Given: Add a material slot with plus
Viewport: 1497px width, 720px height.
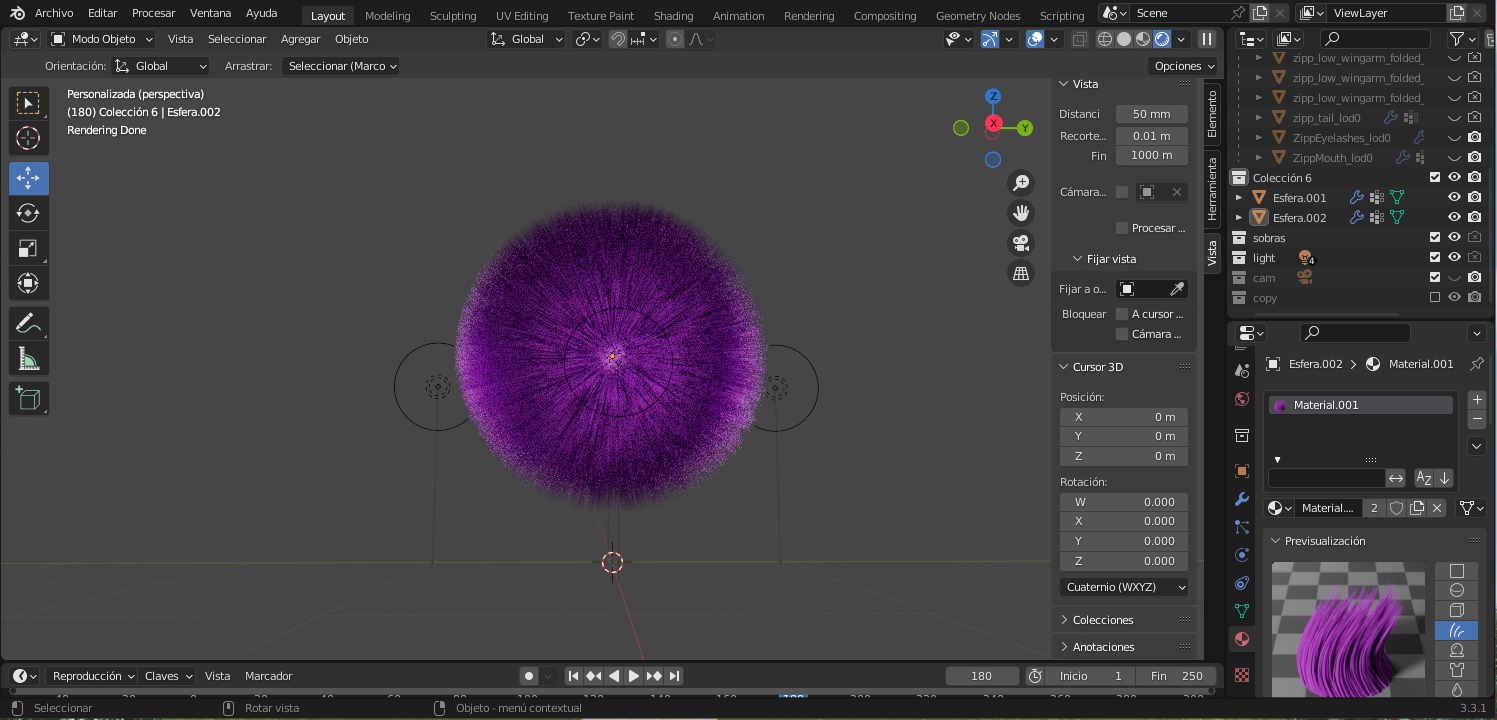Looking at the screenshot, I should coord(1477,399).
